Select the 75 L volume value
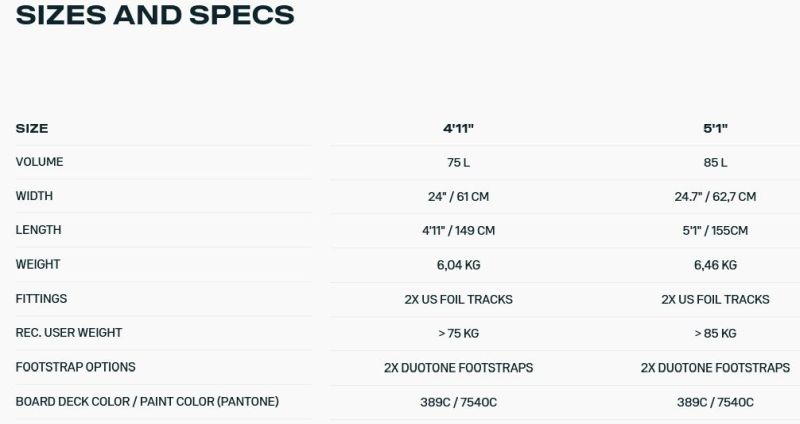This screenshot has height=424, width=800. click(458, 162)
